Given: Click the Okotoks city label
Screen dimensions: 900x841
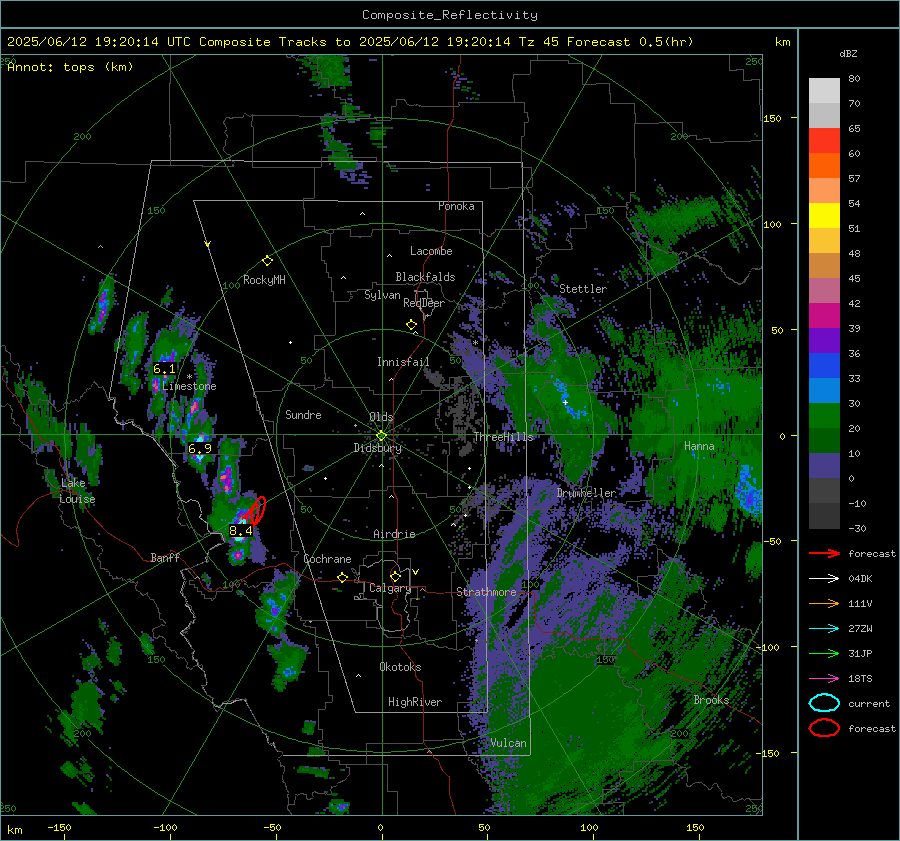Looking at the screenshot, I should pos(400,667).
